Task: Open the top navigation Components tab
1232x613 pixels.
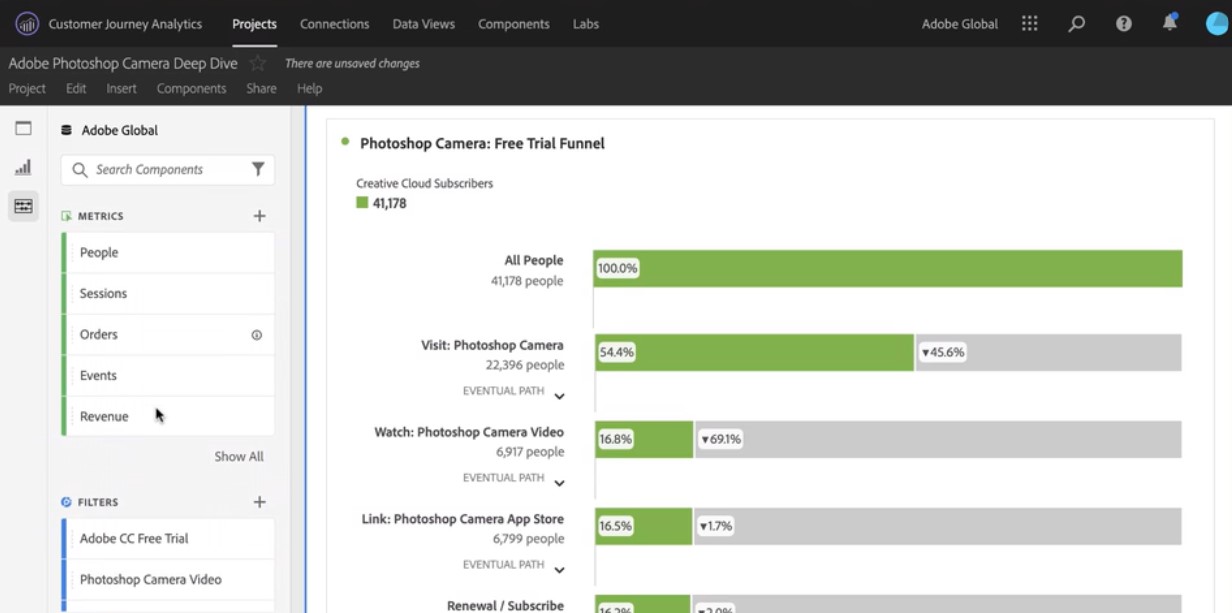Action: [x=514, y=24]
